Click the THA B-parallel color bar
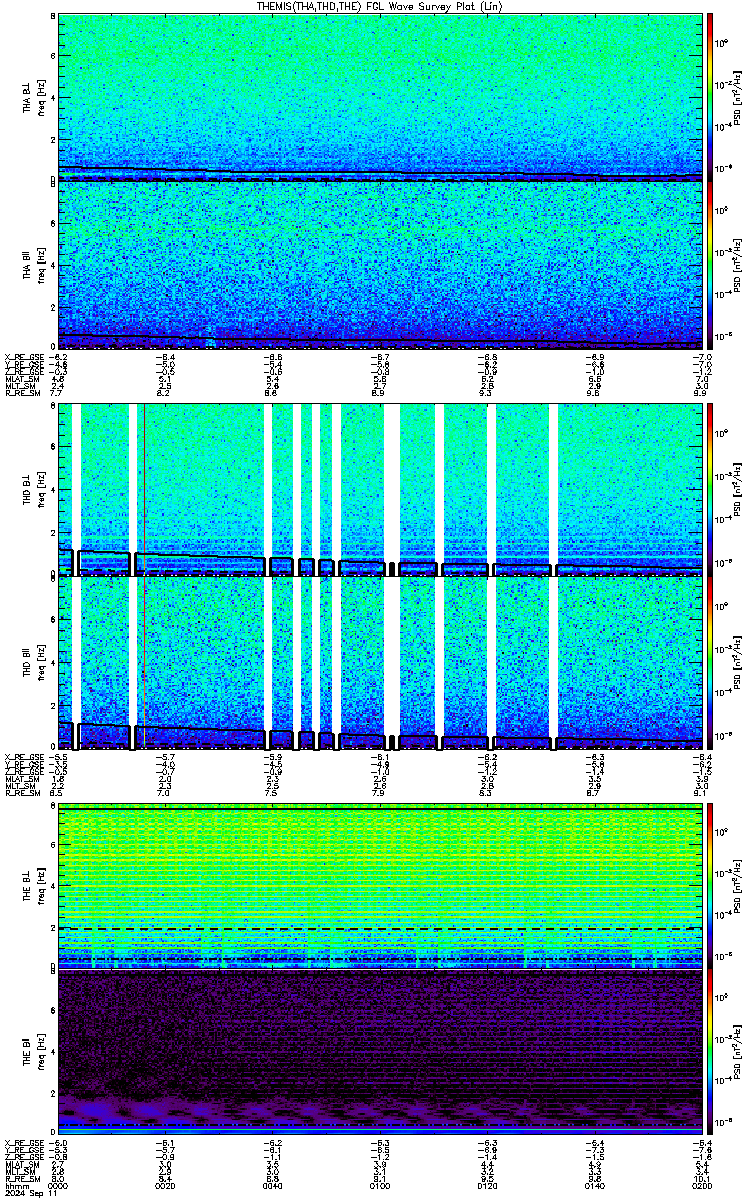This screenshot has width=750, height=1200. pyautogui.click(x=710, y=265)
